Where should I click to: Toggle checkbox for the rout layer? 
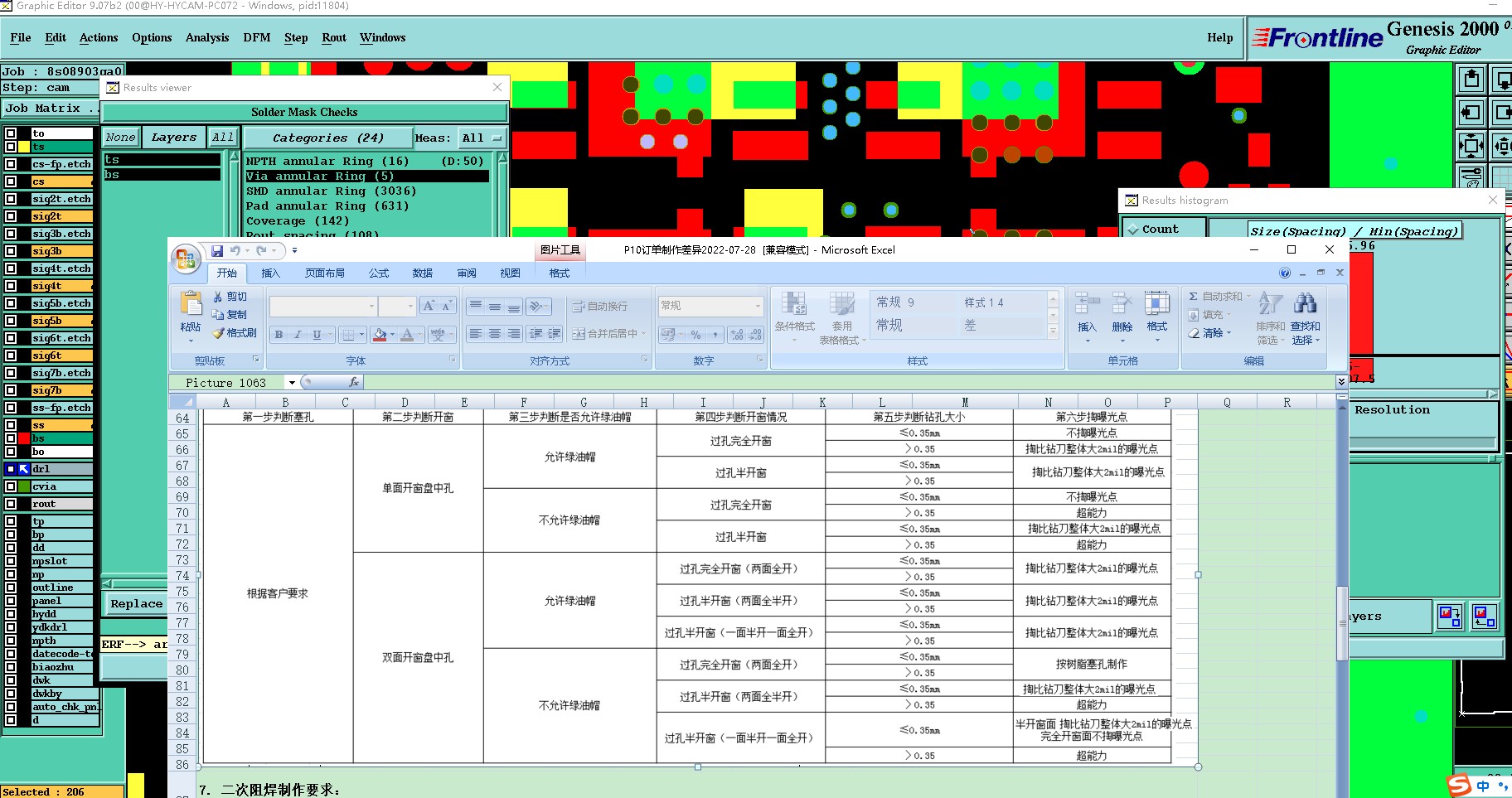tap(11, 504)
